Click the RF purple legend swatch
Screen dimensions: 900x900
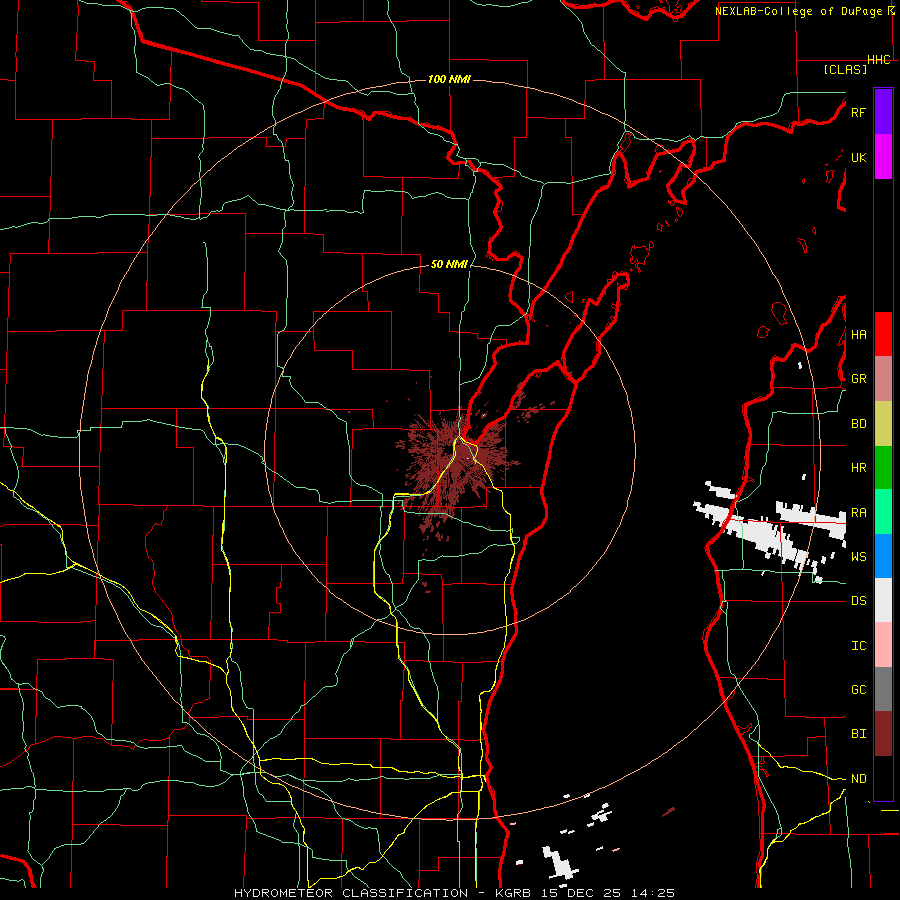(883, 112)
